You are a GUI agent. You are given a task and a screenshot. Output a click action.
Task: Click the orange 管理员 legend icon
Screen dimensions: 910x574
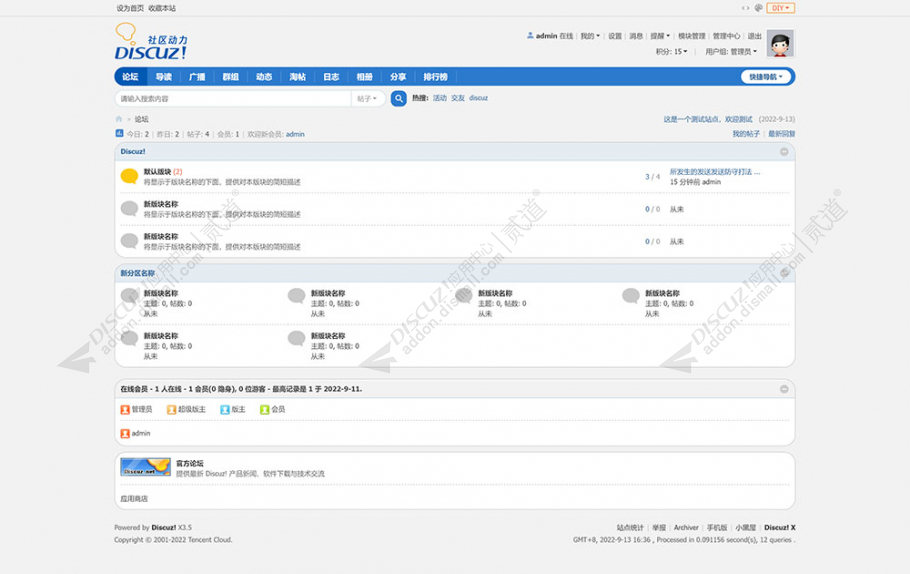point(125,410)
